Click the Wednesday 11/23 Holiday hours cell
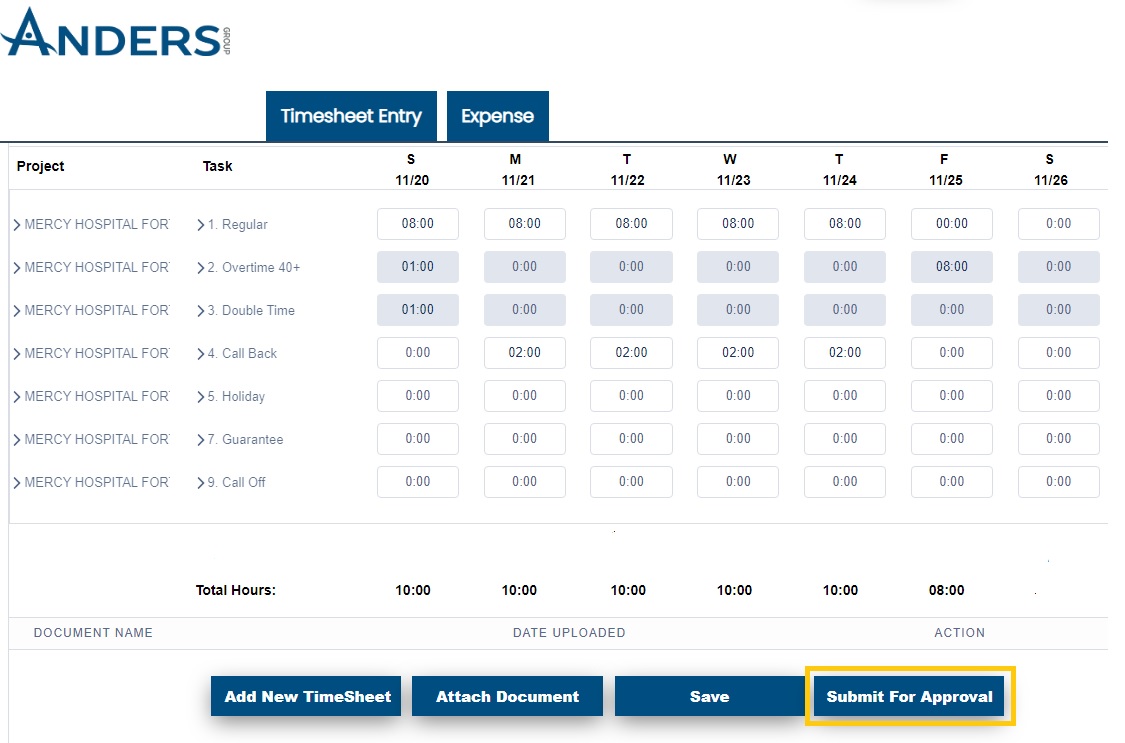1125x743 pixels. (738, 396)
